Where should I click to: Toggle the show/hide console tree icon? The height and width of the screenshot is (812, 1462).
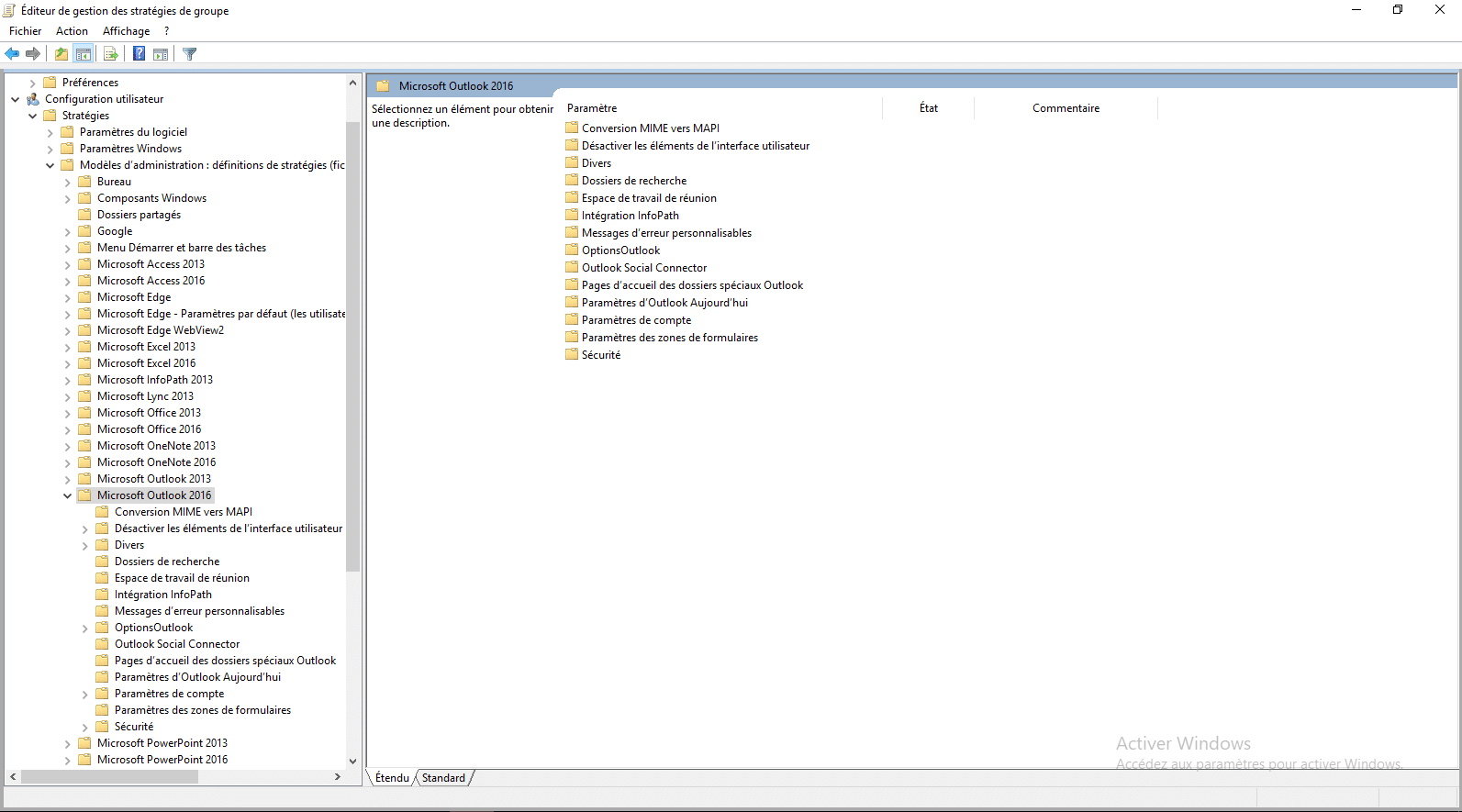click(x=84, y=54)
